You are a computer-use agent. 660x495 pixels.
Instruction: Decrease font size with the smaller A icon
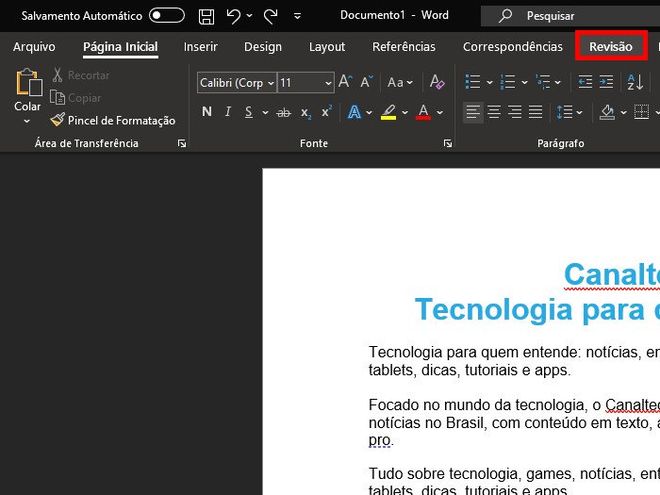point(367,82)
